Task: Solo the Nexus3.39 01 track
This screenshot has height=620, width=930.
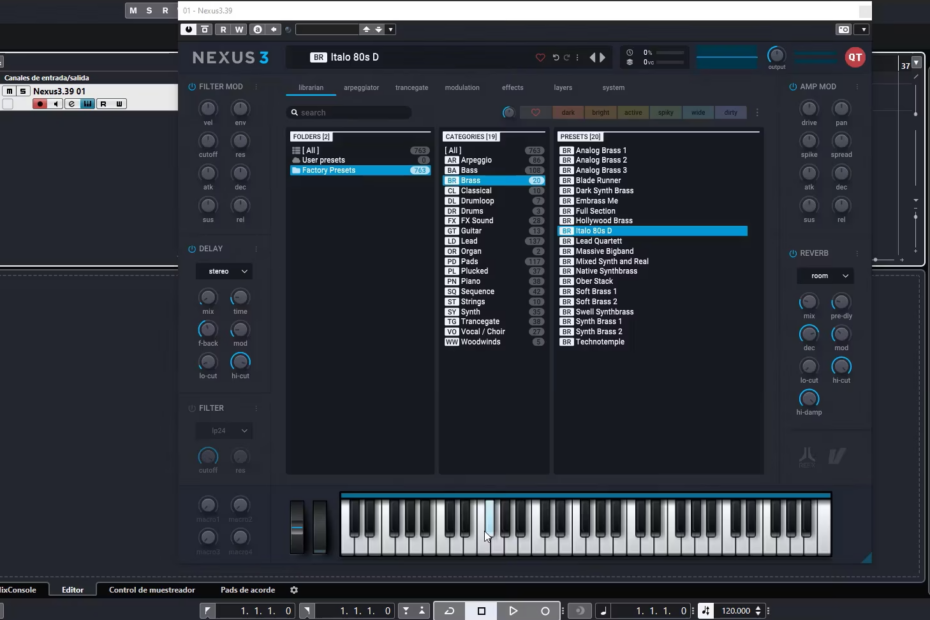Action: 23,91
